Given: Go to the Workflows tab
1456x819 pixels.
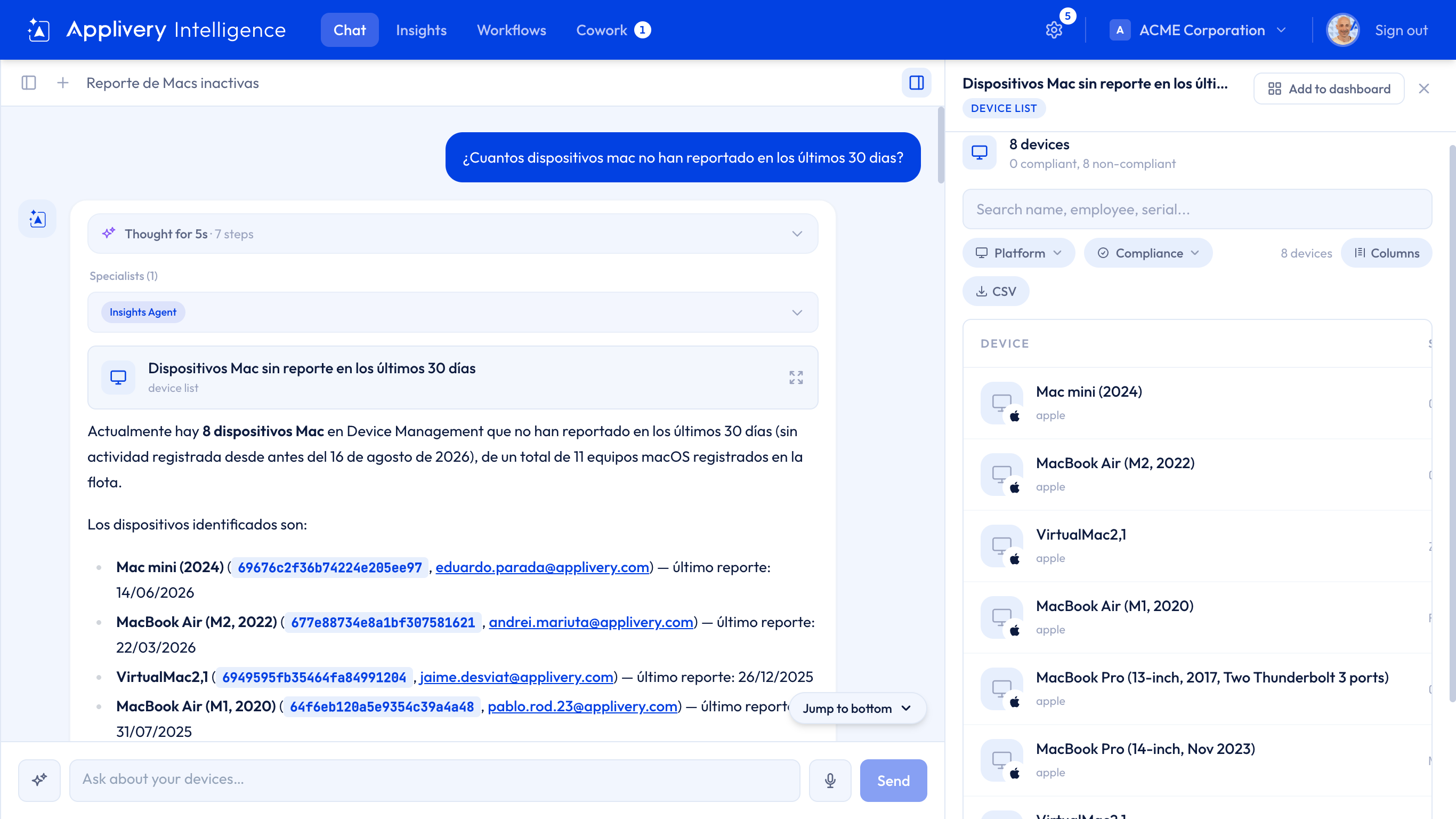Looking at the screenshot, I should (x=512, y=30).
